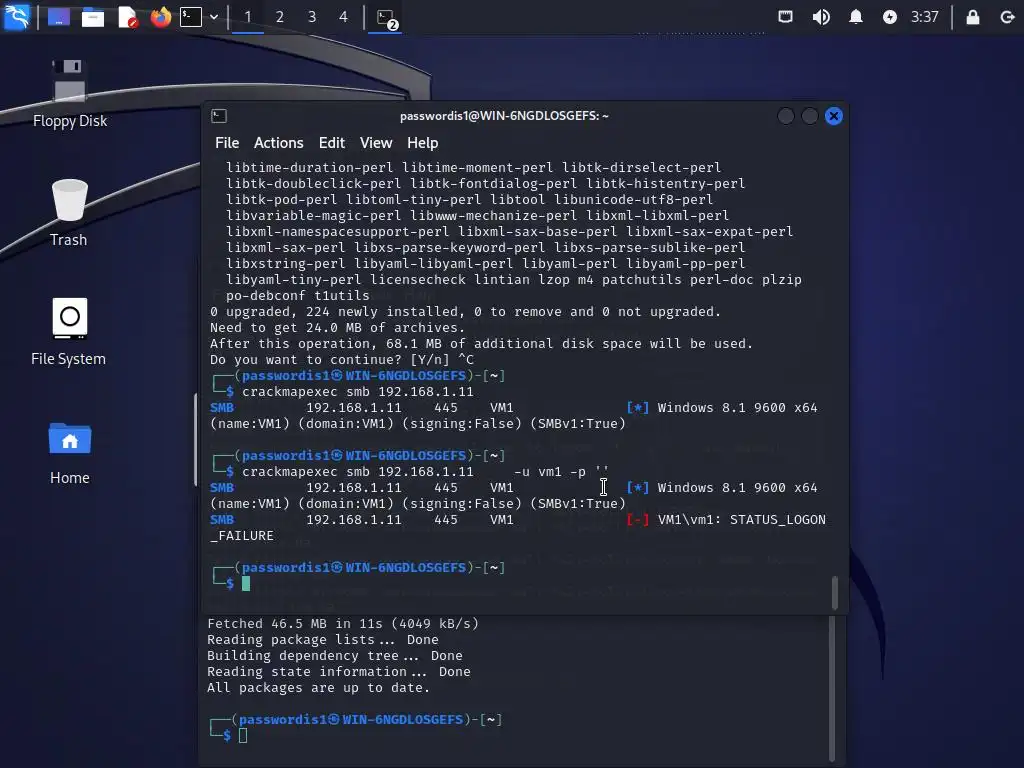Open the terminal View menu
The width and height of the screenshot is (1024, 768).
tap(376, 143)
